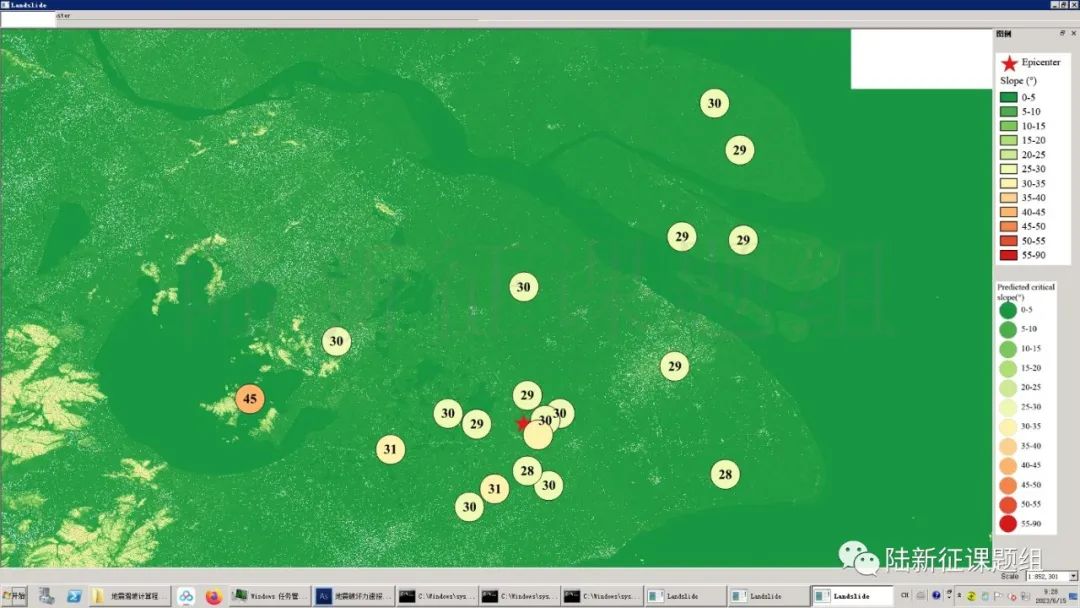Open Firefox from the taskbar

tap(213, 596)
